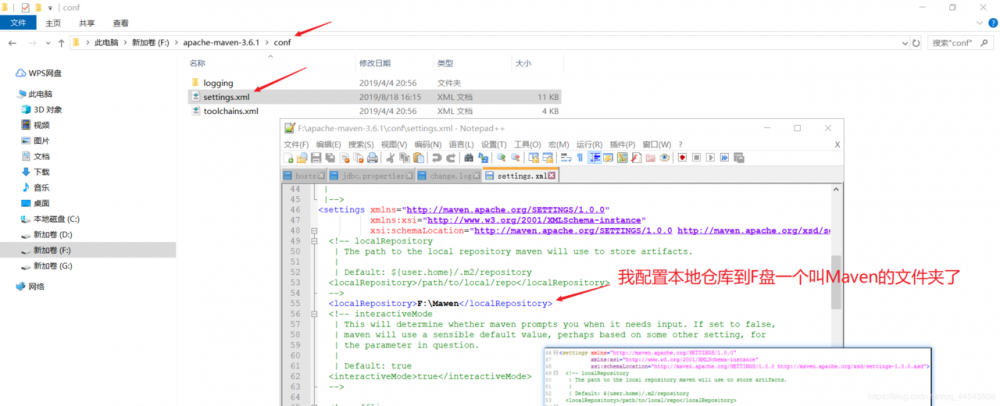Sort files by 名称 column header

(x=198, y=63)
